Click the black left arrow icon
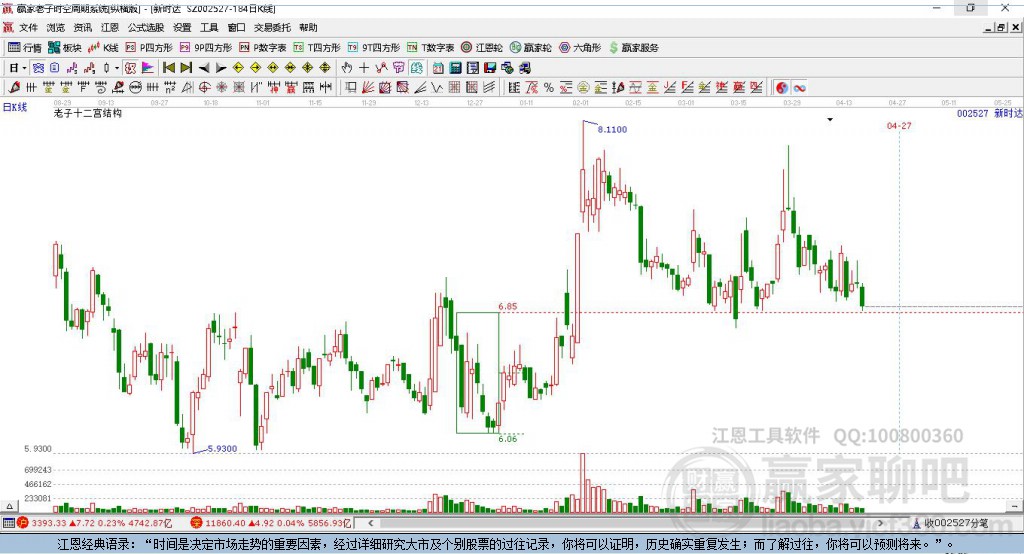 (x=204, y=68)
